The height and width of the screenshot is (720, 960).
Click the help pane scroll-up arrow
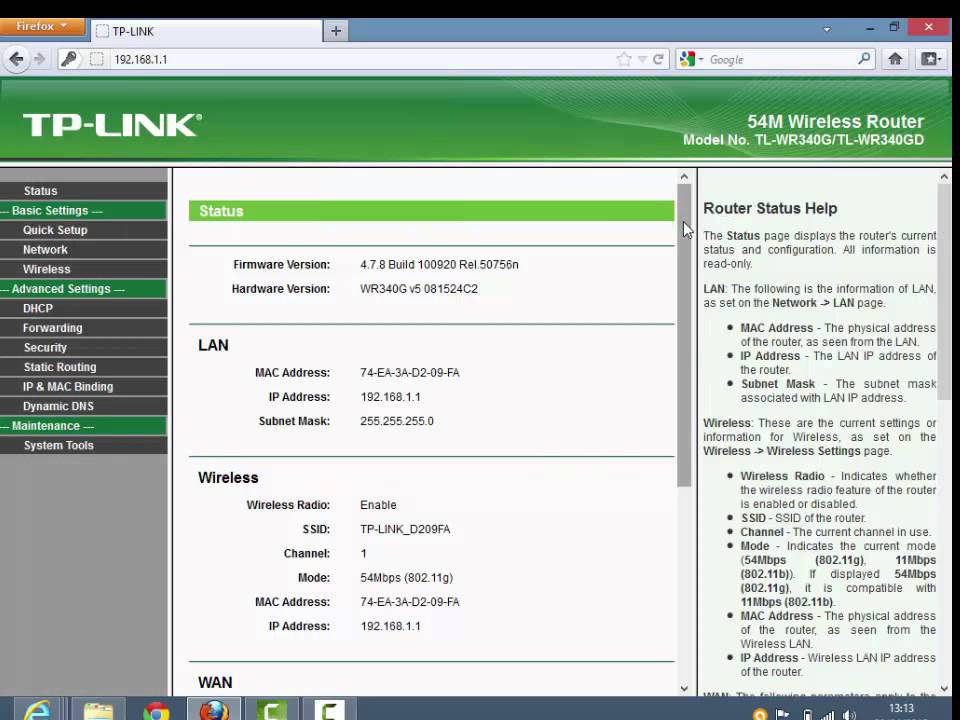[943, 177]
